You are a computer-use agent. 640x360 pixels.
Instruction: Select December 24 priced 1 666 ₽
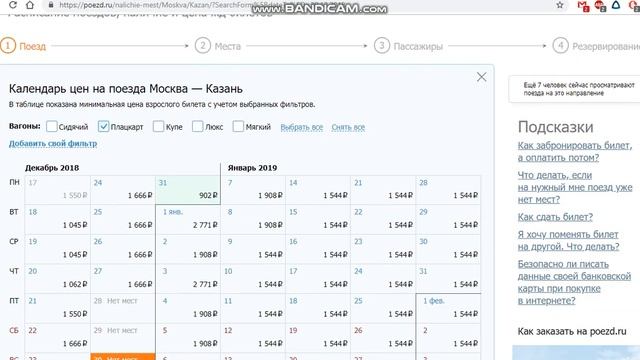[x=123, y=190]
